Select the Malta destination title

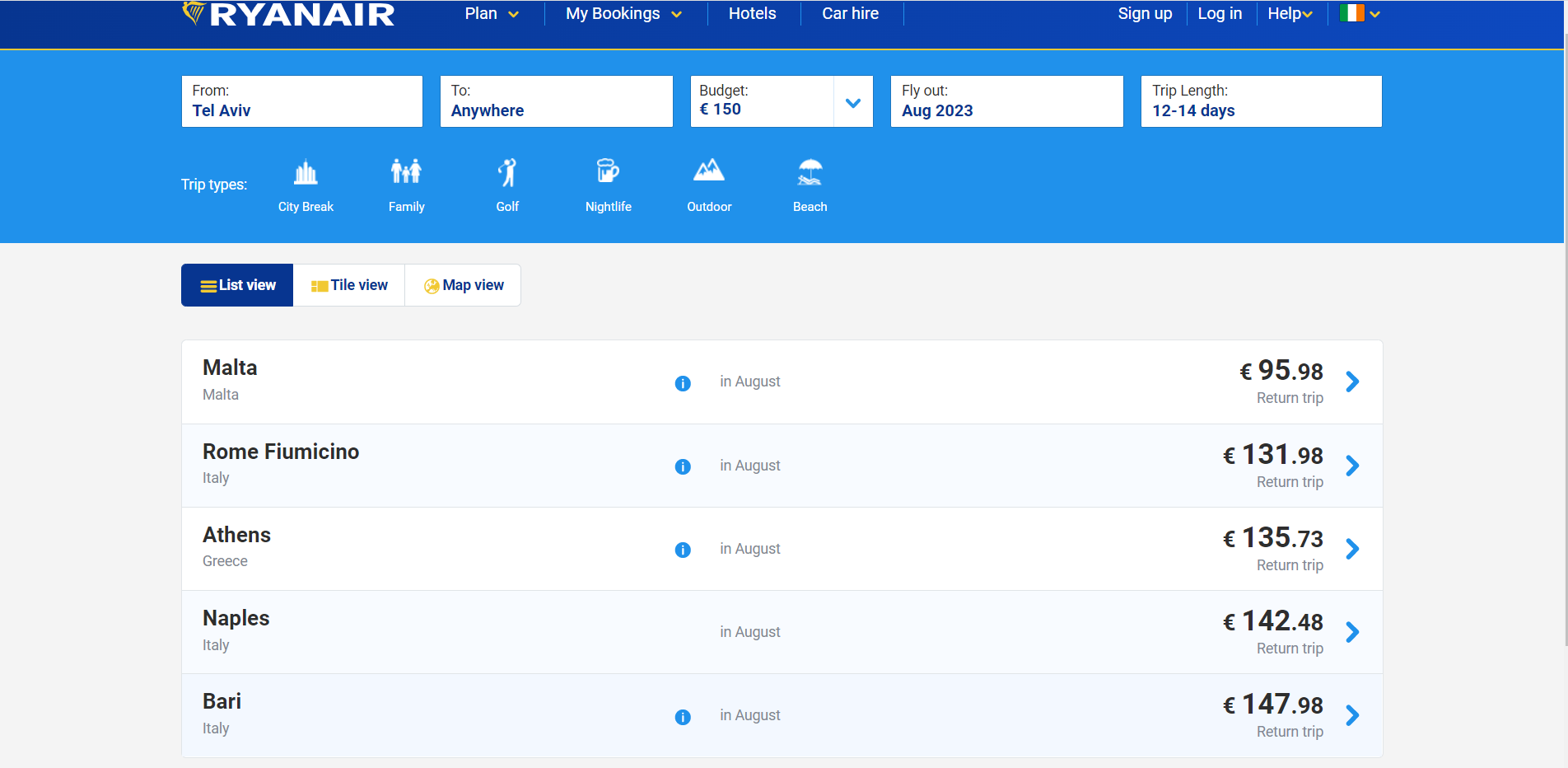[230, 368]
